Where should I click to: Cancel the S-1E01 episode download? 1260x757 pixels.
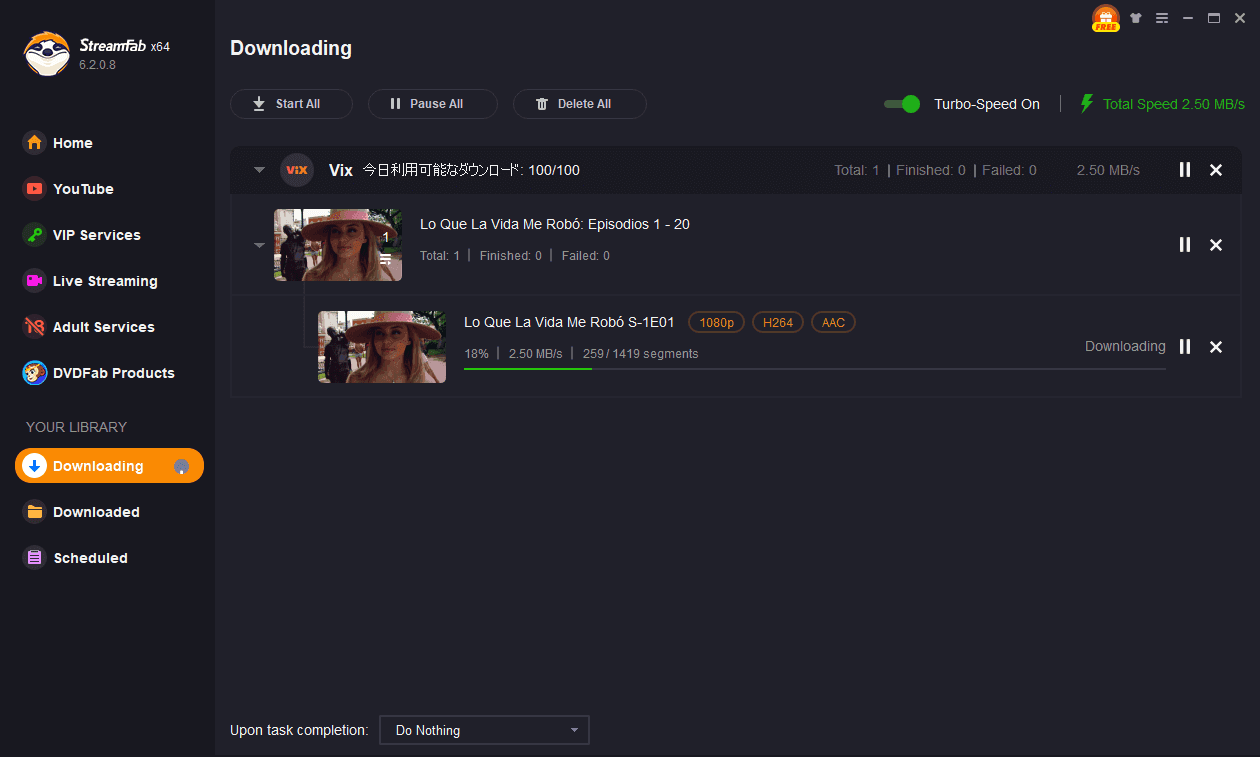click(1216, 347)
